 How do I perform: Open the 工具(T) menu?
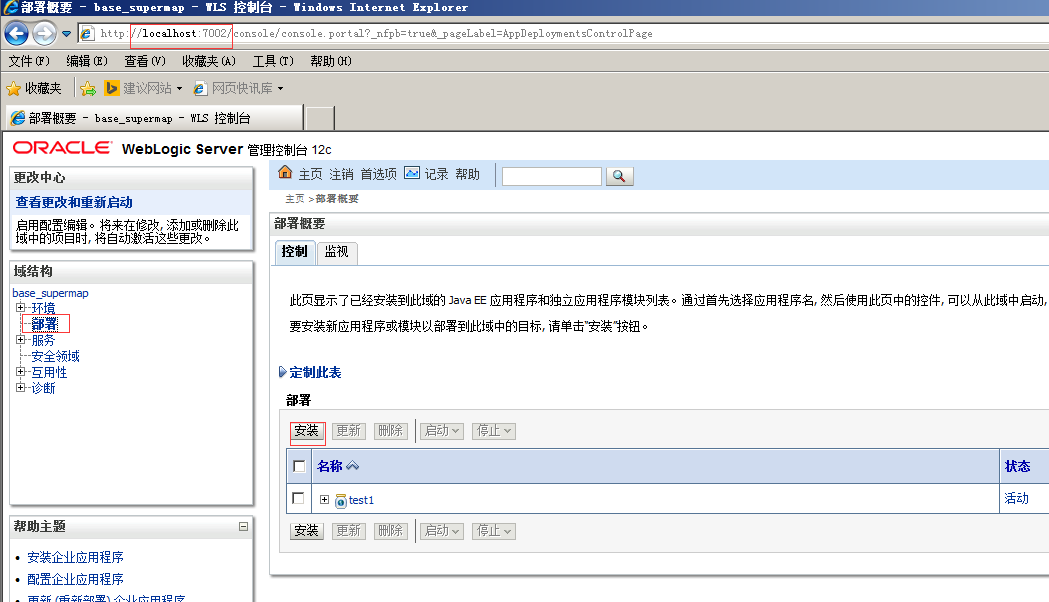click(x=273, y=61)
